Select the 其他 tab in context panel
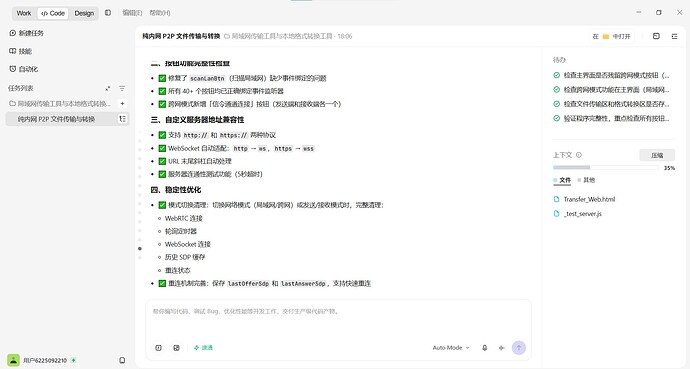Image resolution: width=690 pixels, height=369 pixels. pyautogui.click(x=586, y=180)
